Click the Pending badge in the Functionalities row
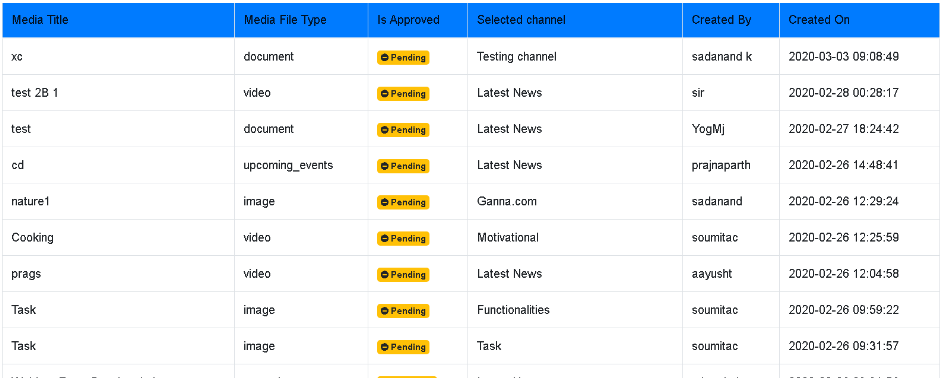This screenshot has width=944, height=391. [403, 310]
